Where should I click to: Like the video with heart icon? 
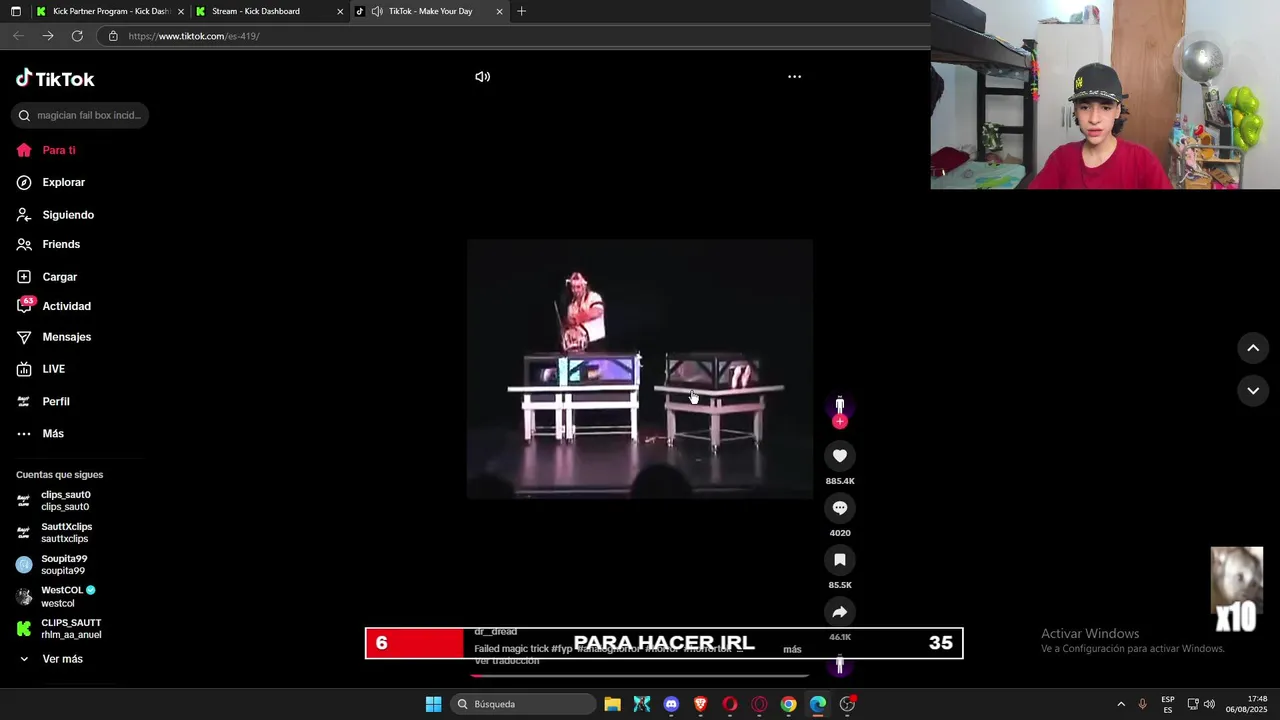tap(840, 456)
